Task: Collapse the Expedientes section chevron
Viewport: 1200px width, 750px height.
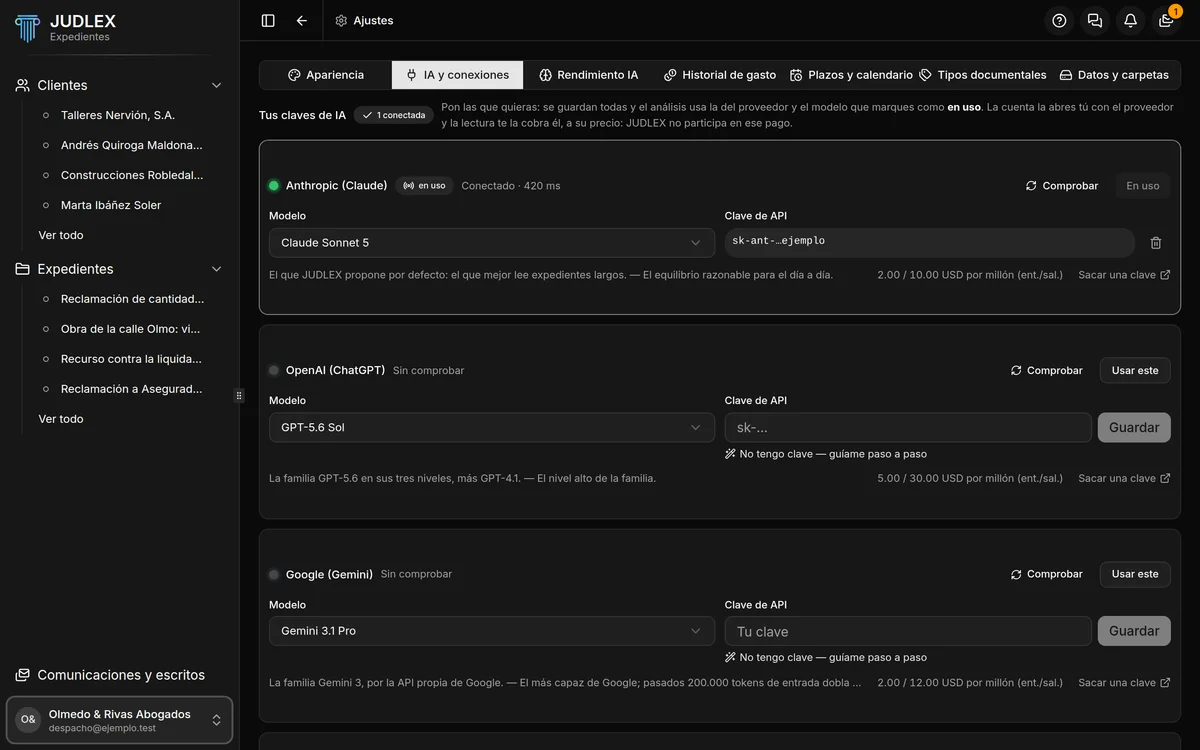Action: [x=216, y=269]
